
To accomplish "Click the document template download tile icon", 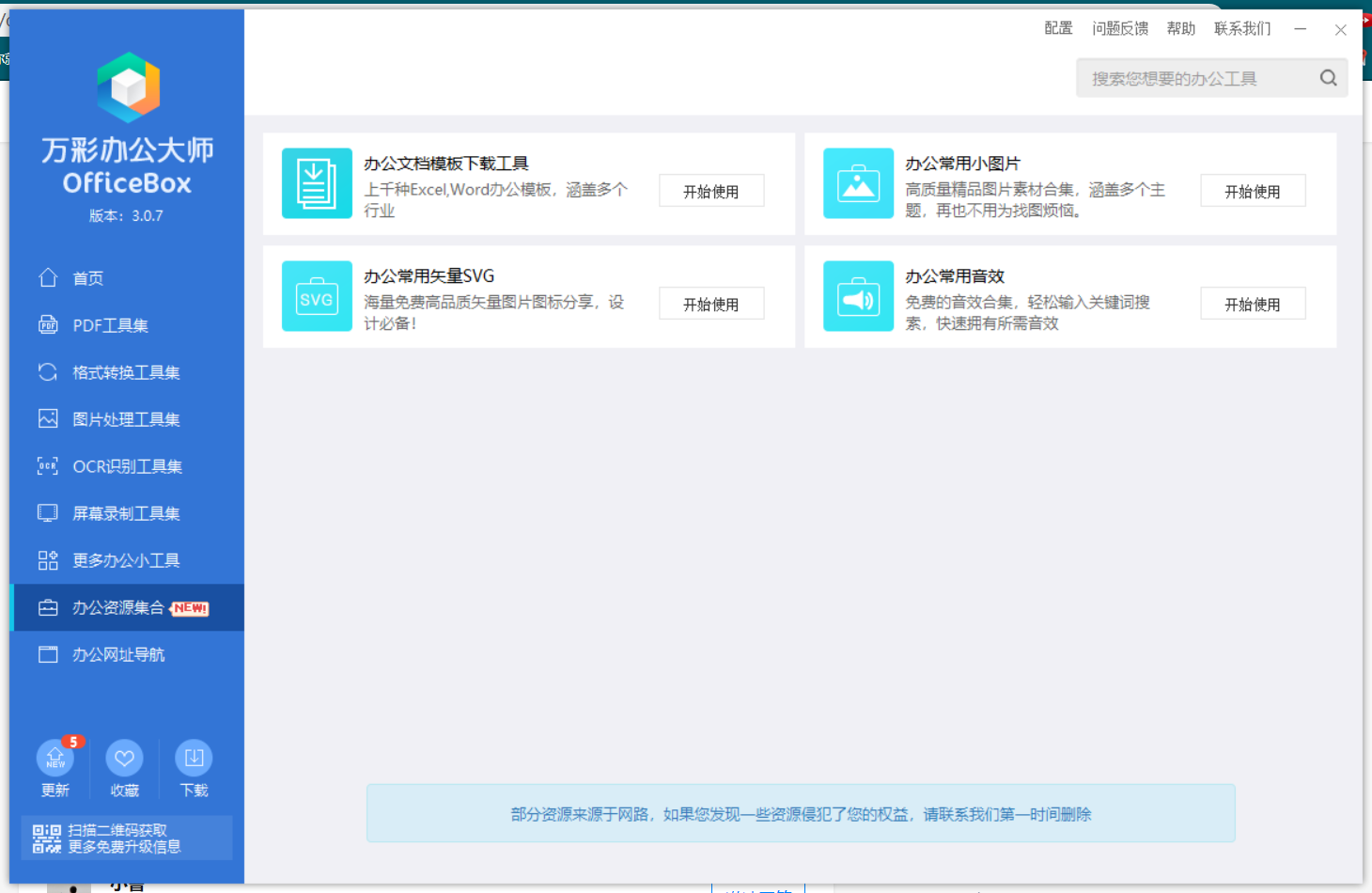I will [x=317, y=183].
